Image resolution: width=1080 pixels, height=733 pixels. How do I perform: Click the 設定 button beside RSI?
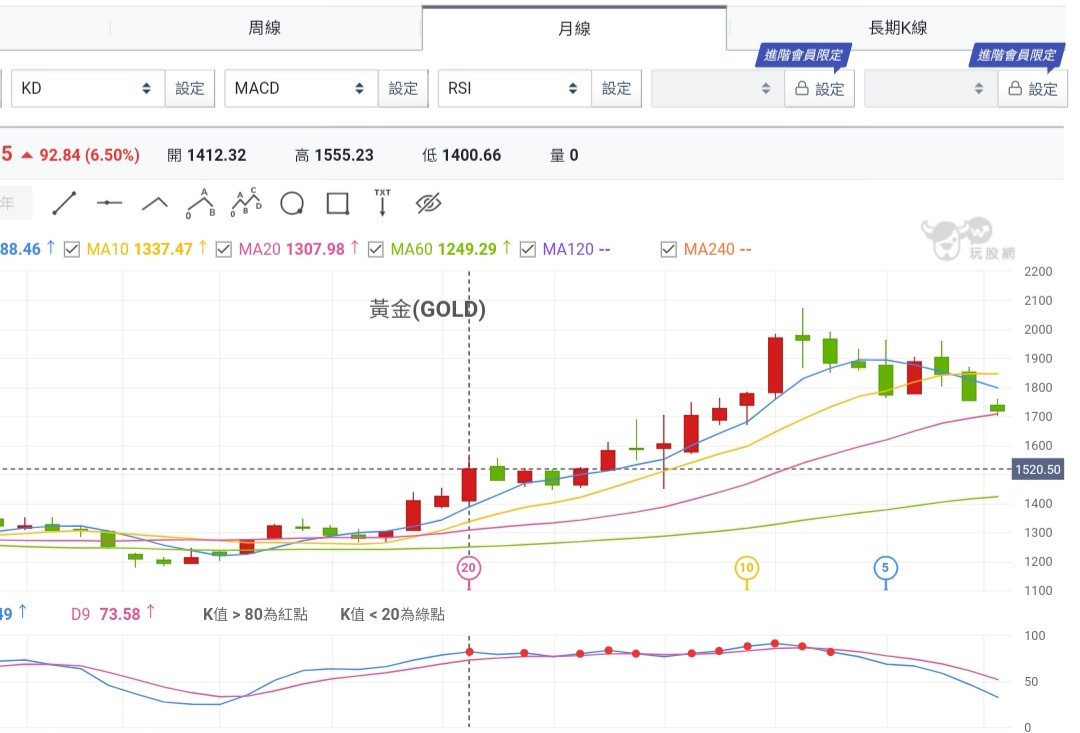(616, 88)
